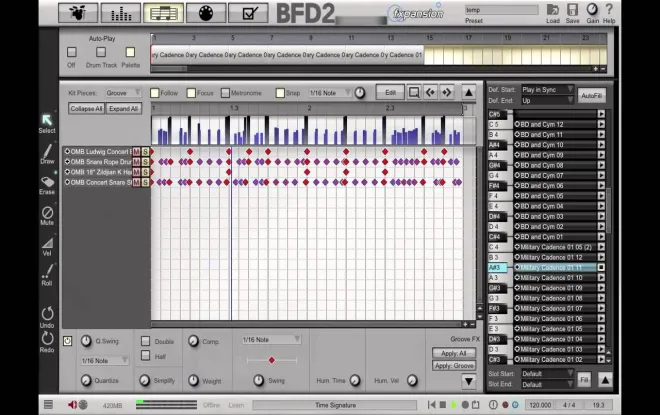Enable the Metronome checkbox
The height and width of the screenshot is (415, 660).
pos(225,93)
